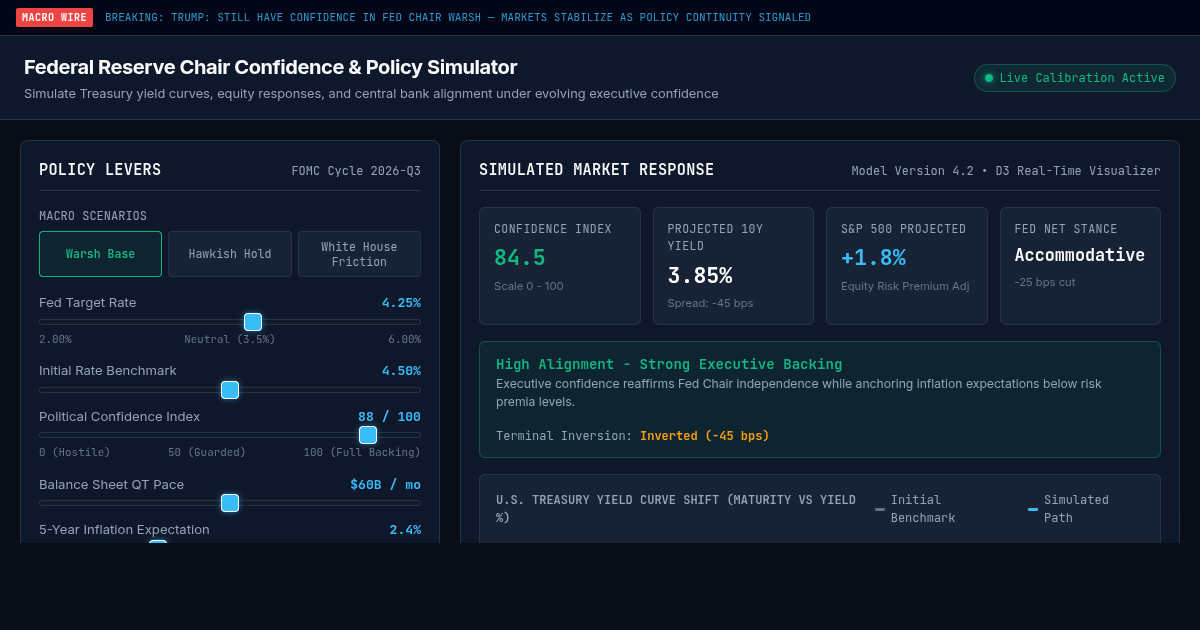1200x630 pixels.
Task: Click the -25 bps cut text
Action: (x=1045, y=282)
